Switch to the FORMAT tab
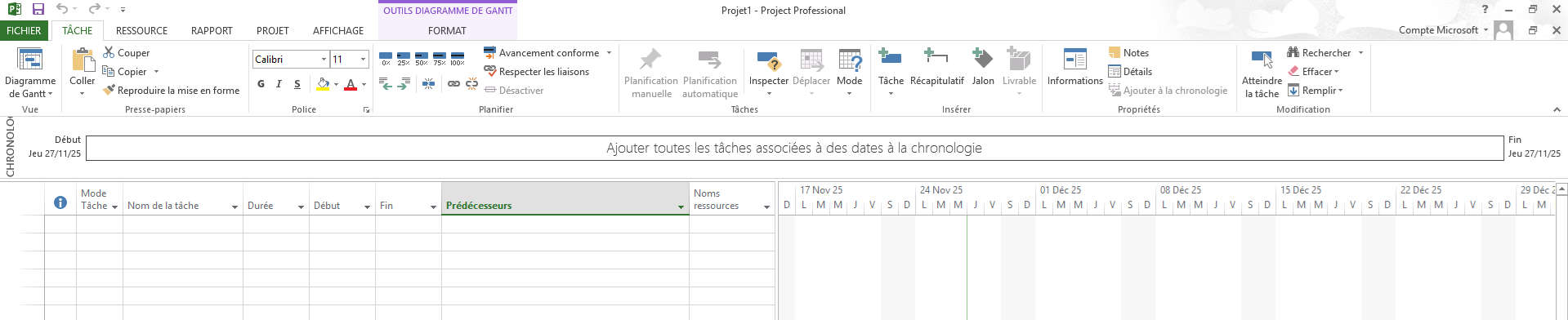The width and height of the screenshot is (1568, 320). point(447,30)
